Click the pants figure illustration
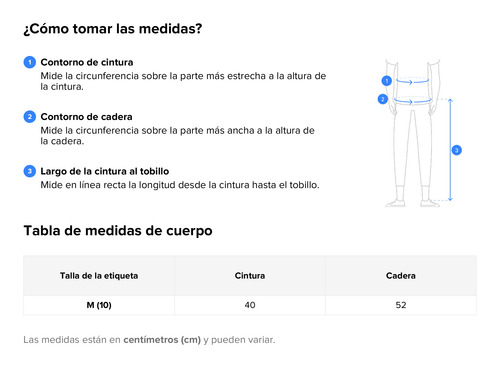The width and height of the screenshot is (500, 368). [413, 133]
